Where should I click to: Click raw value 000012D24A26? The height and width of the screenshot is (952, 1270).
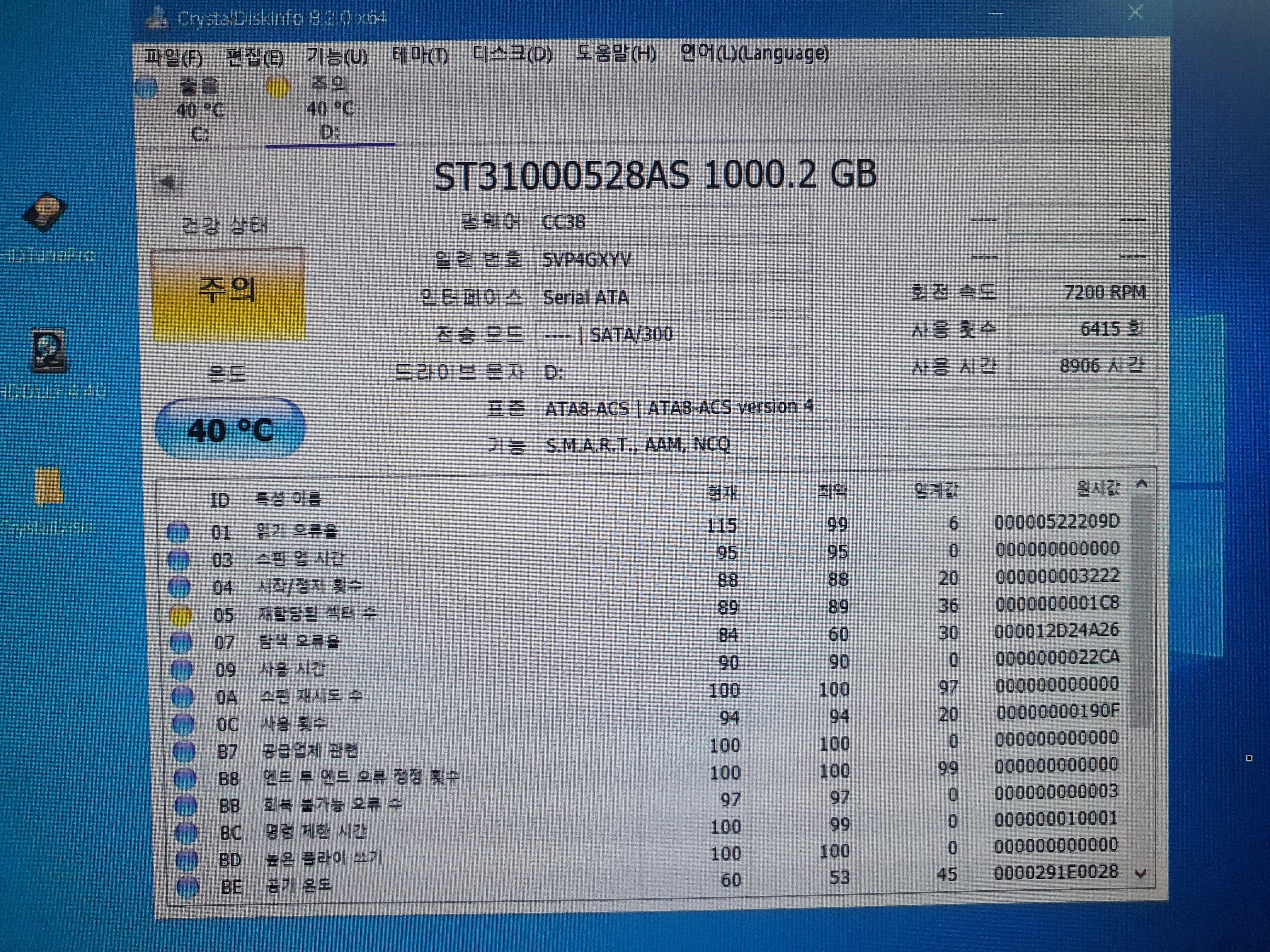point(1056,631)
